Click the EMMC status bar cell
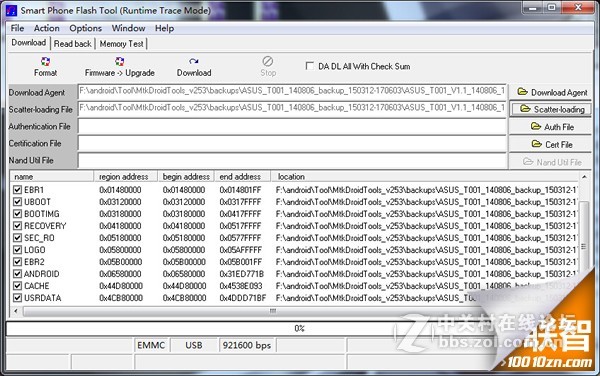 click(x=151, y=345)
